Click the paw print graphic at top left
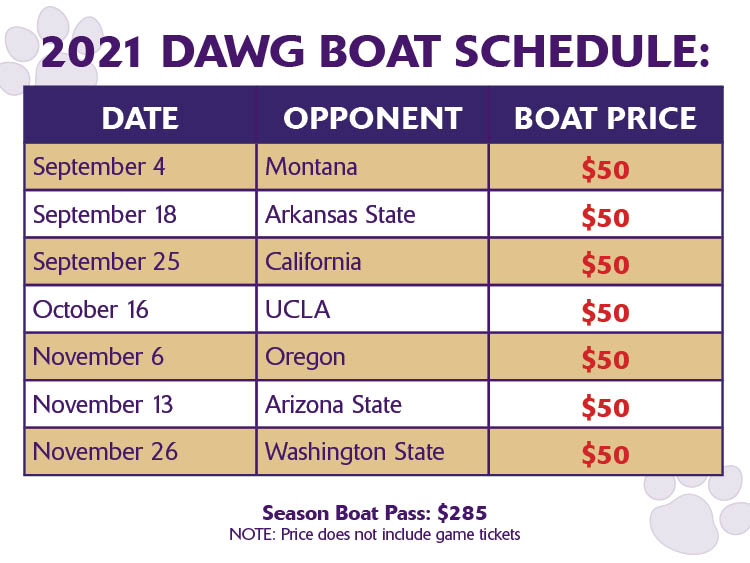Screen dimensions: 750x563 click(x=50, y=50)
